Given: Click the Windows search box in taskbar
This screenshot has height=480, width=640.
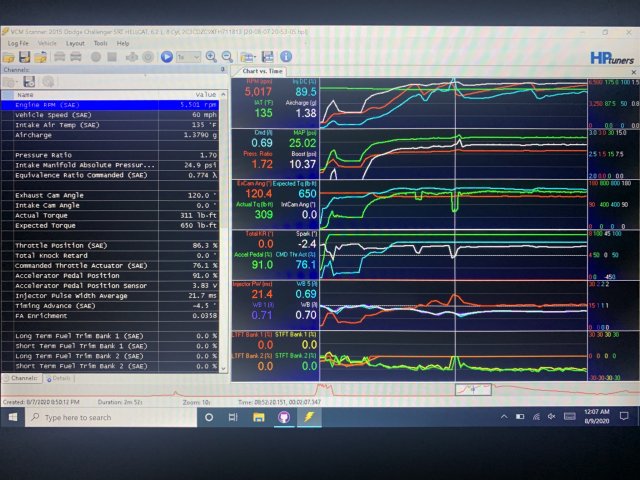Looking at the screenshot, I should point(100,417).
